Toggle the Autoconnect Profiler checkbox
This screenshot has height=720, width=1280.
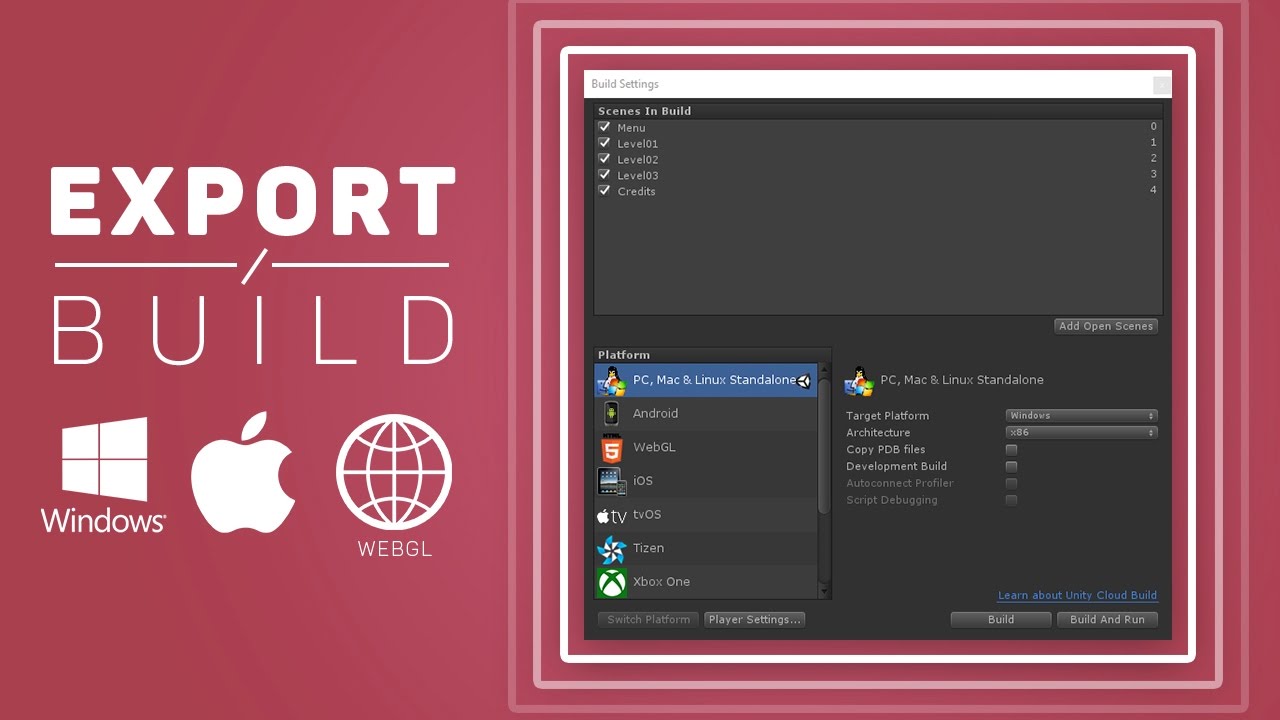tap(1011, 484)
